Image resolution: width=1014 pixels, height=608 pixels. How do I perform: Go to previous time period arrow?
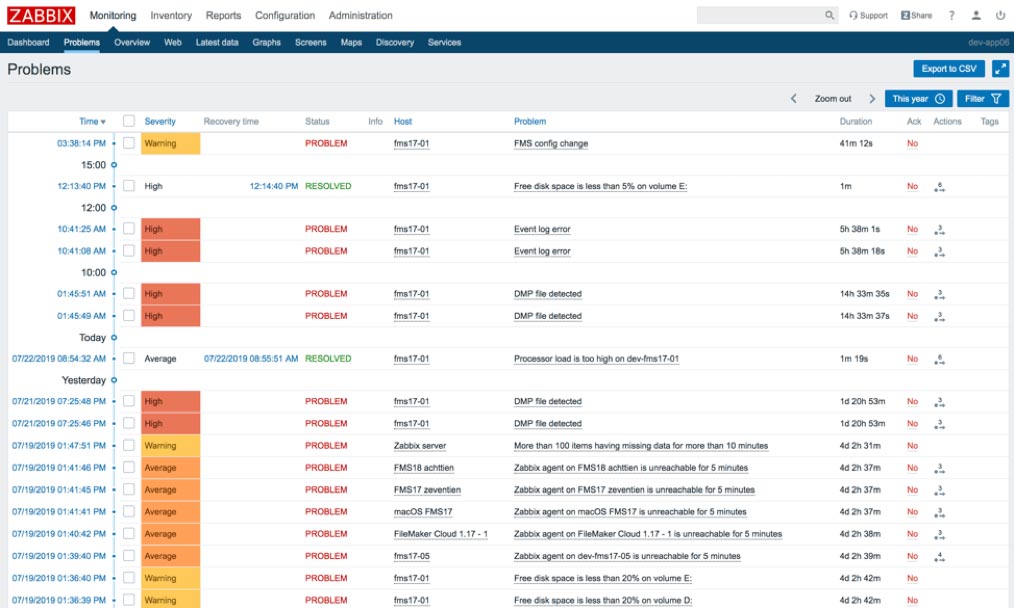point(793,98)
